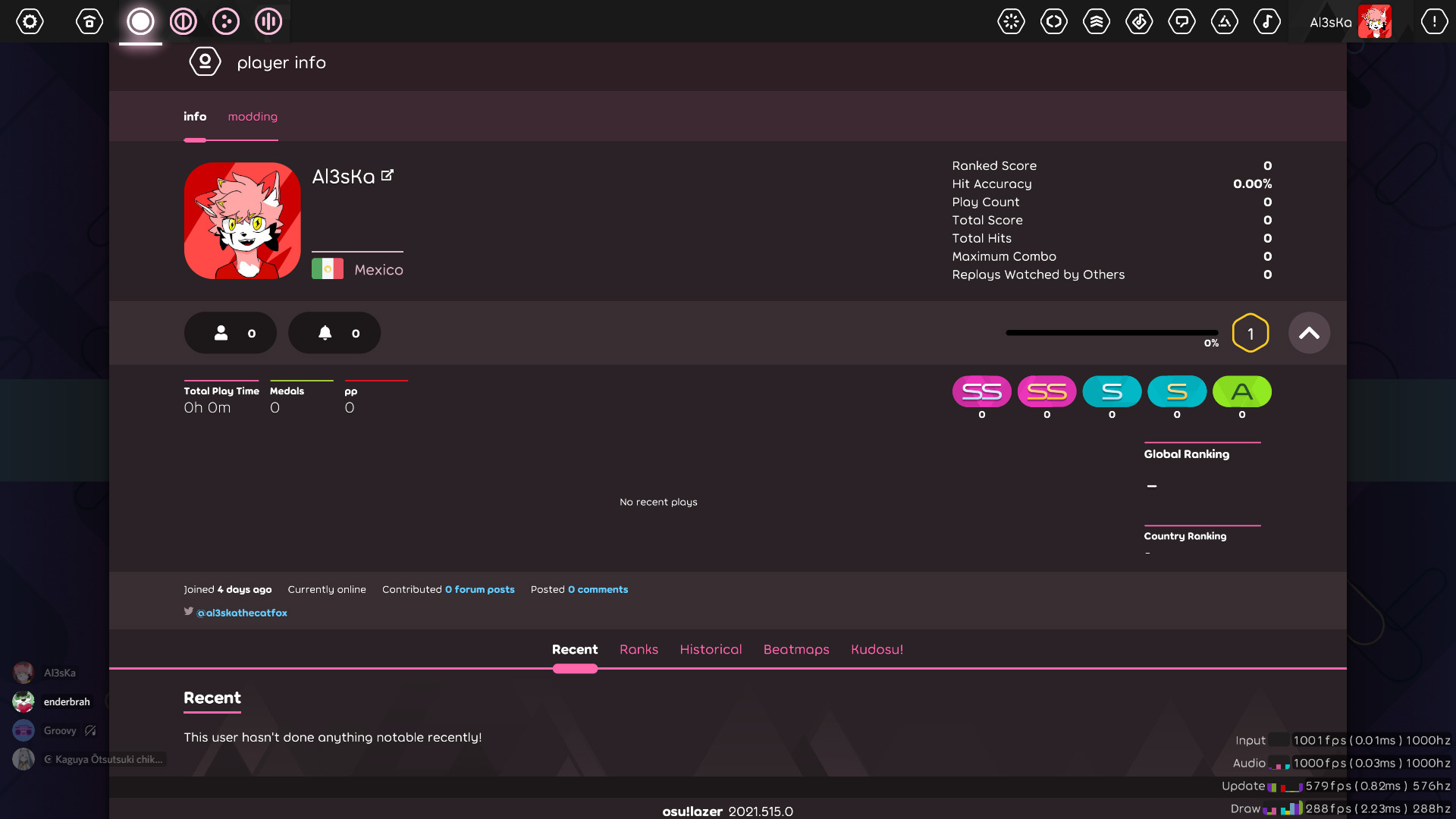Switch to the osu!catch ruleset icon

[x=225, y=21]
